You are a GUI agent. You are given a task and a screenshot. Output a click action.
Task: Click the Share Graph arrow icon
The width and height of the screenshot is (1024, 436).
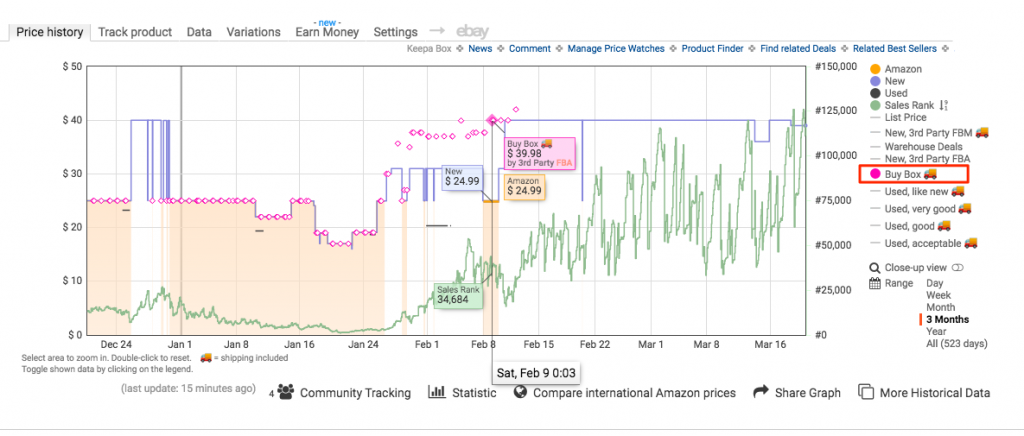pos(760,392)
